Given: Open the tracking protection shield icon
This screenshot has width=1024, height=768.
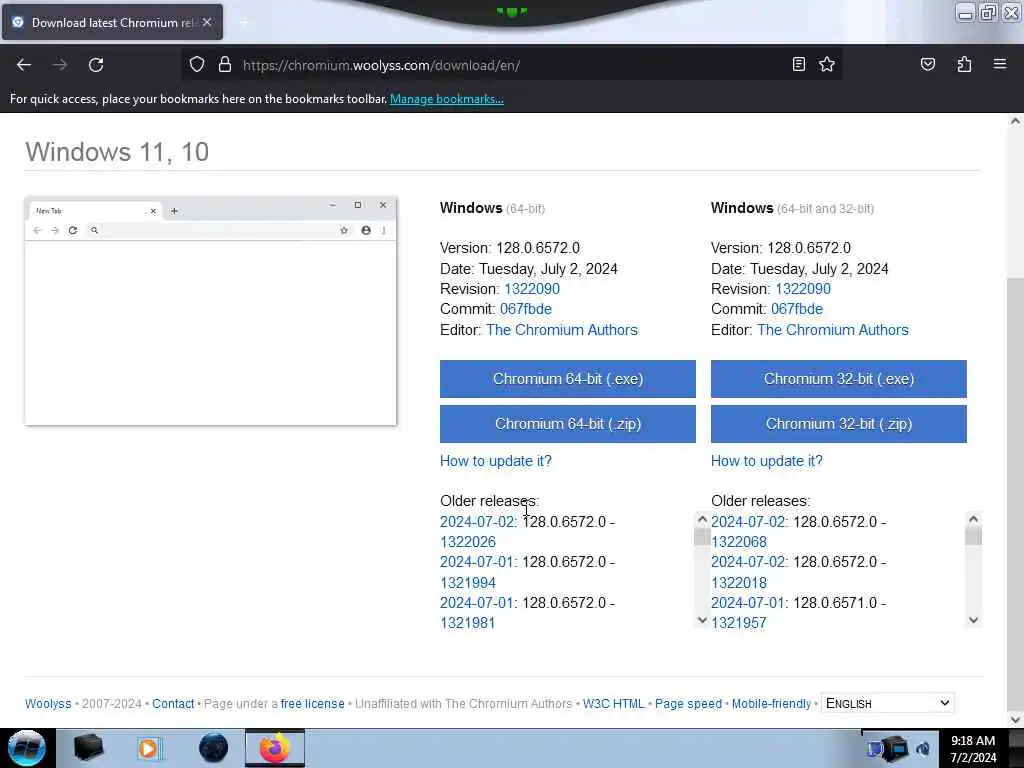Looking at the screenshot, I should point(197,65).
